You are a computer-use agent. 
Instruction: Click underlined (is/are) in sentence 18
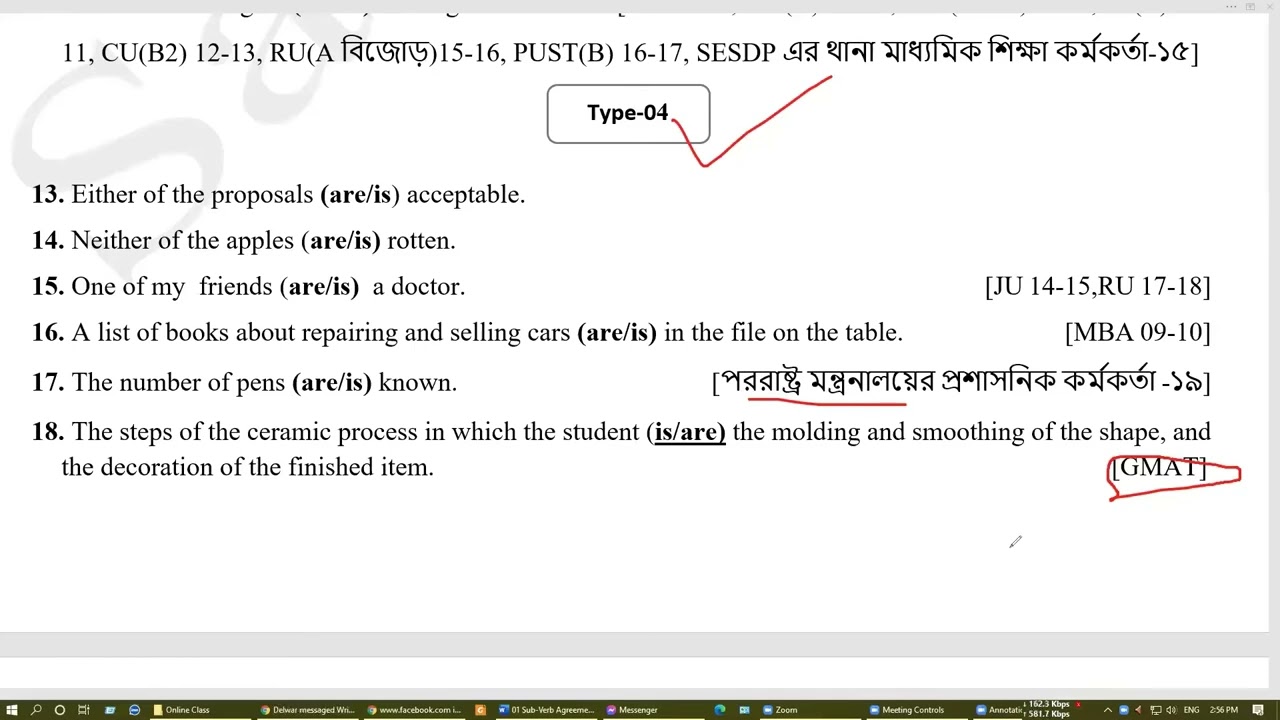(686, 432)
